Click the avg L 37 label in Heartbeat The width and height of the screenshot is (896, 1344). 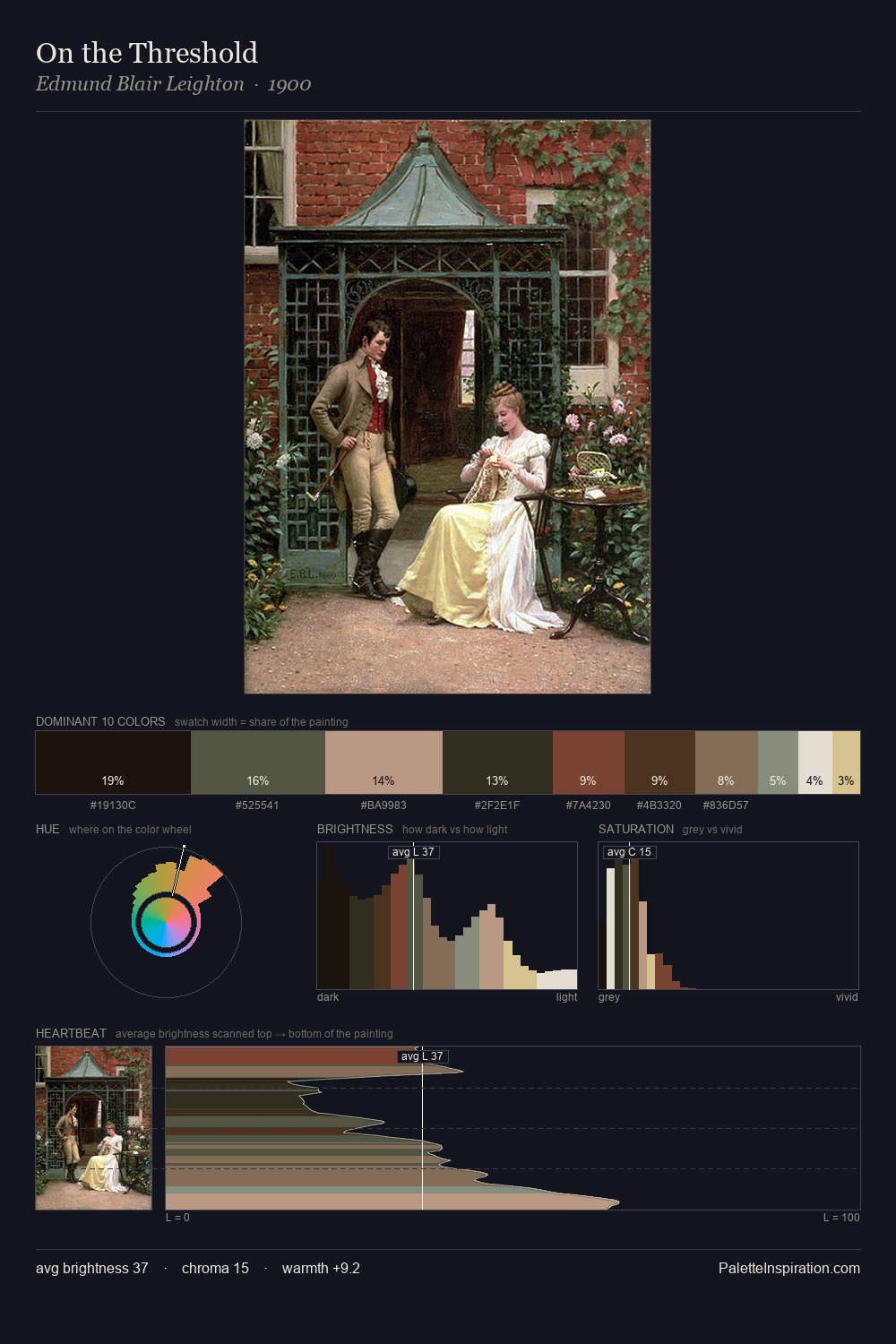point(422,1056)
